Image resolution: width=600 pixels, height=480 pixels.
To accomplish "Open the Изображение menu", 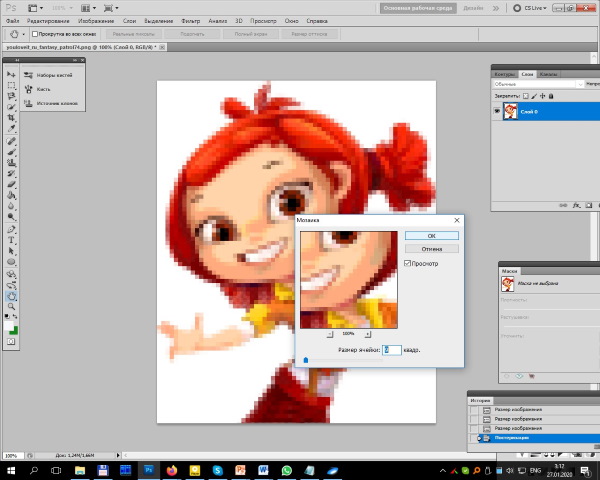I will [x=96, y=21].
